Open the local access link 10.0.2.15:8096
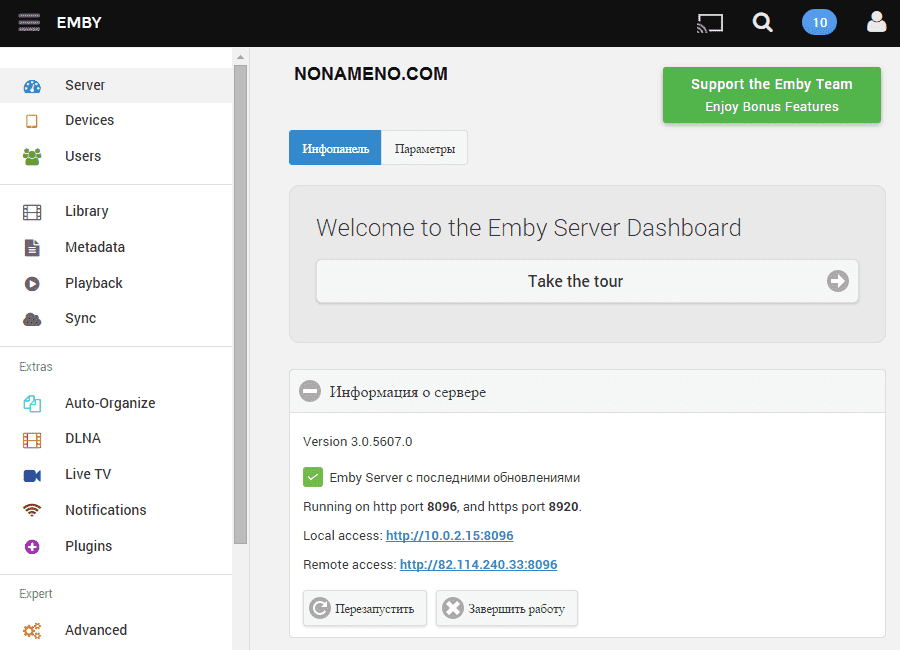Viewport: 900px width, 650px height. (449, 536)
